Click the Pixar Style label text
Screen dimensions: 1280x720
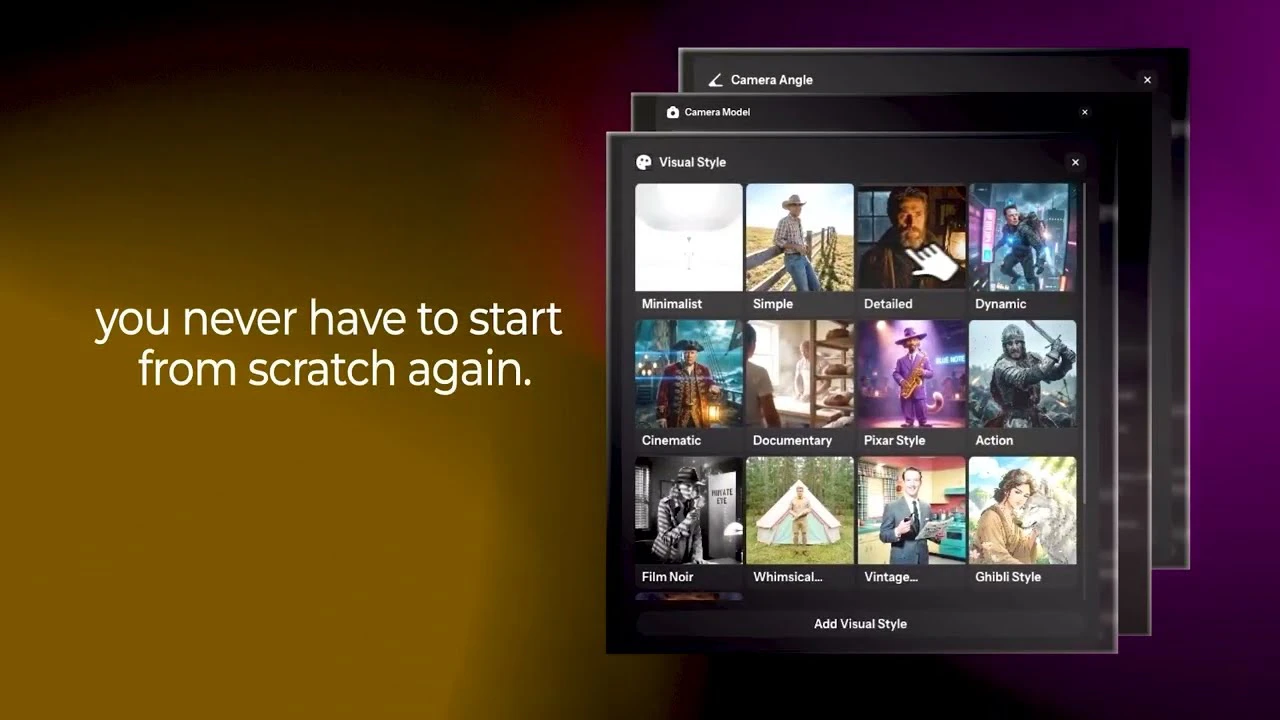(895, 440)
